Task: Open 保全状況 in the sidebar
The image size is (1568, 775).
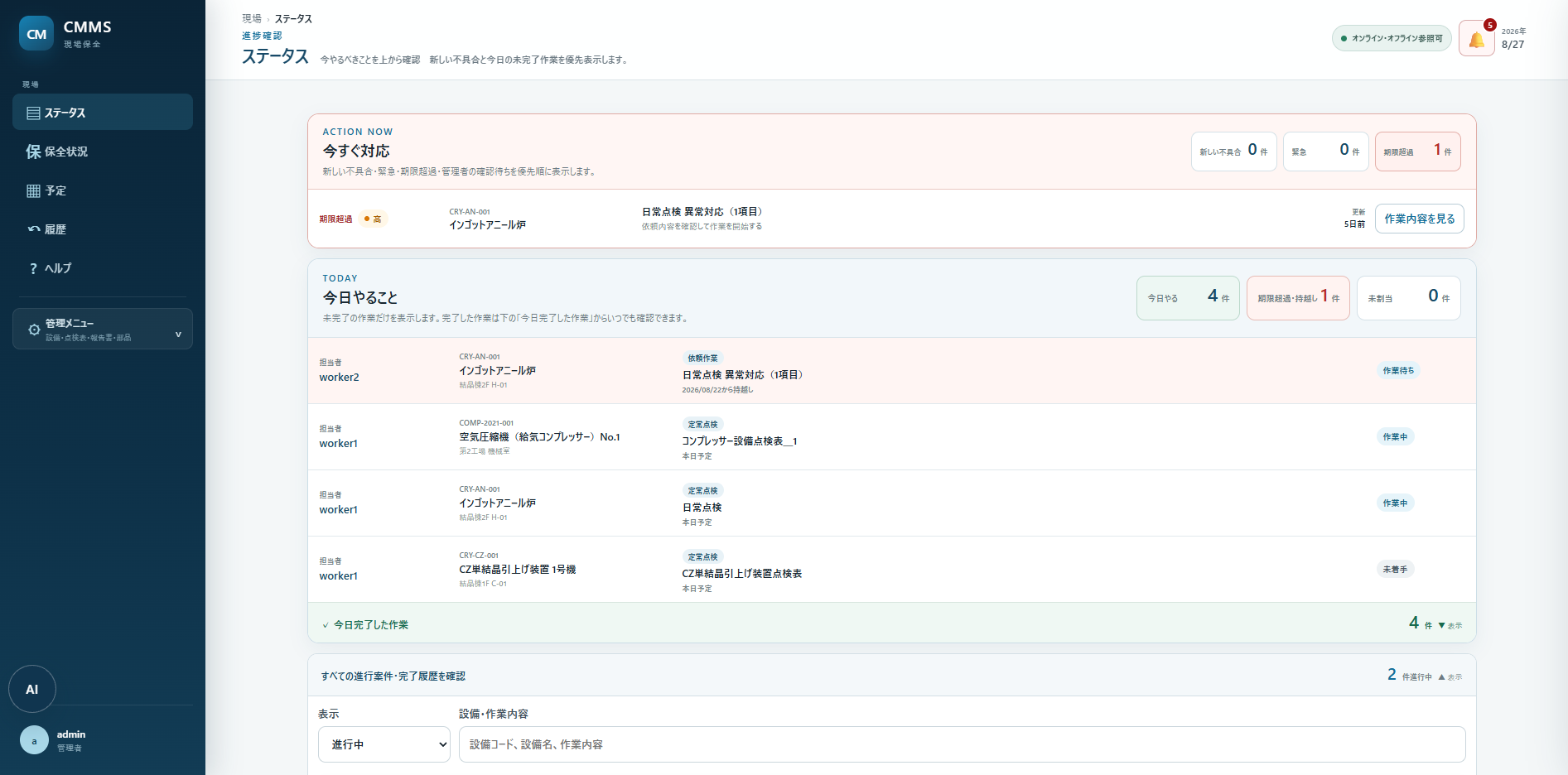Action: coord(103,152)
